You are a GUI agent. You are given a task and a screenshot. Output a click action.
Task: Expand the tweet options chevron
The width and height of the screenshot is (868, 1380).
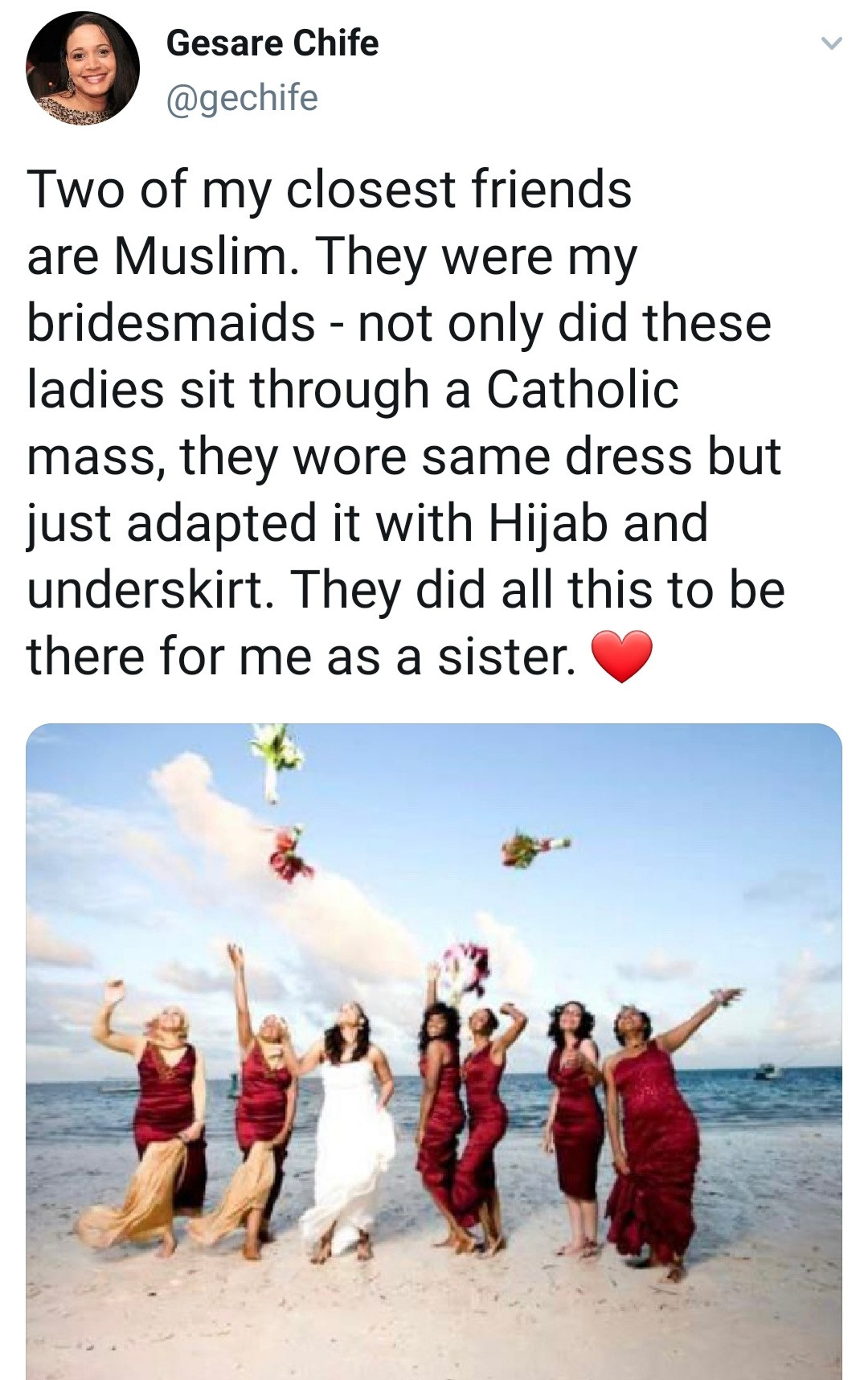pos(832,43)
